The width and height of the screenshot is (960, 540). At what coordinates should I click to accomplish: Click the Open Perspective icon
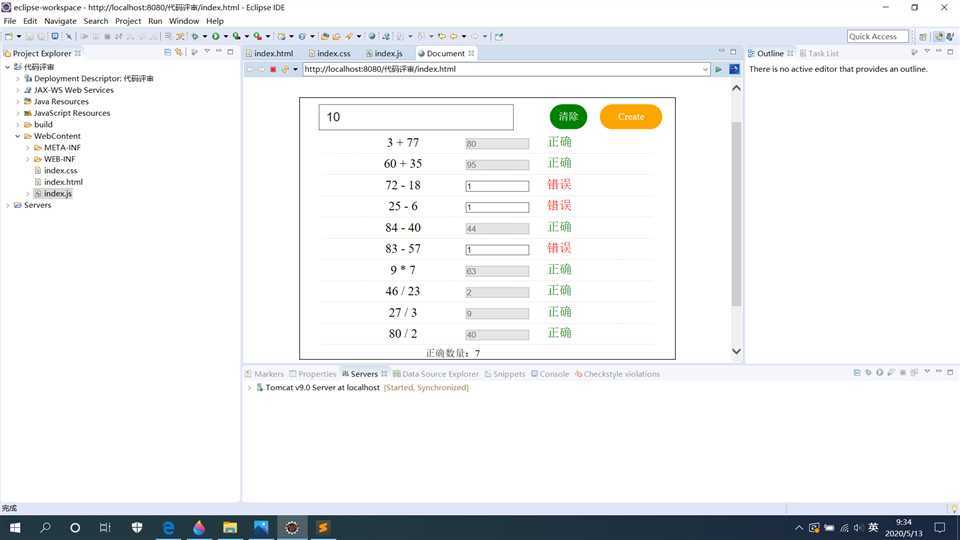(x=923, y=37)
